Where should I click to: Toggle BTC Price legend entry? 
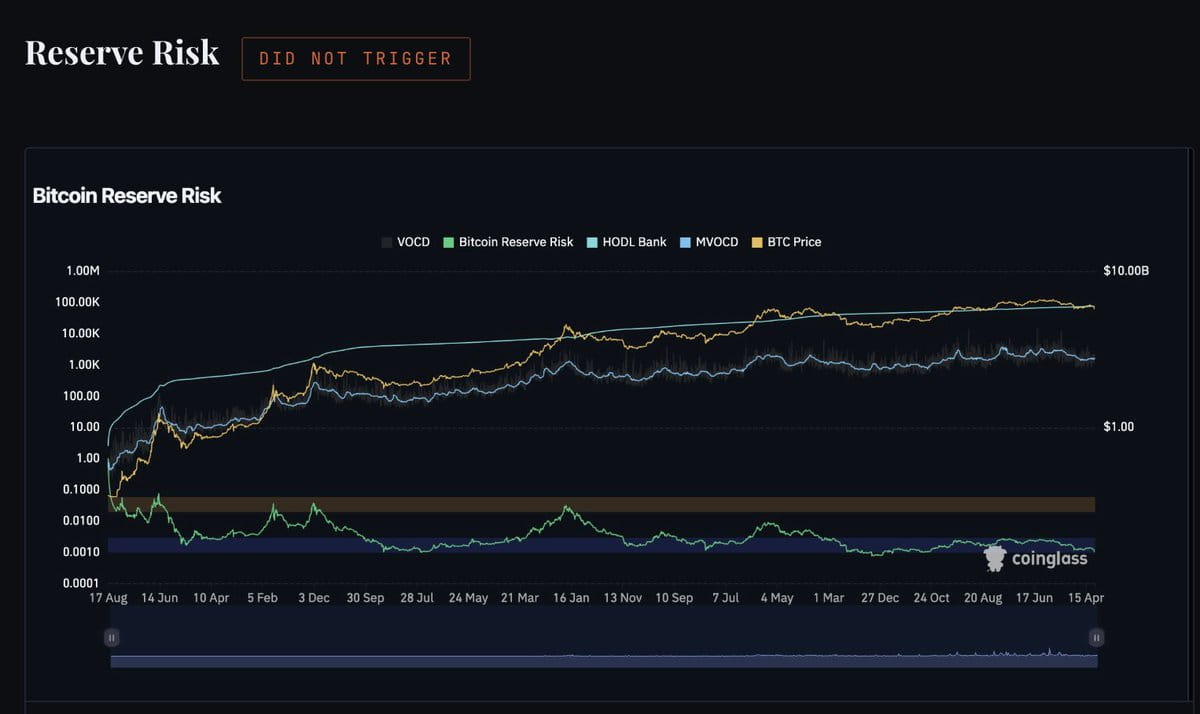[786, 242]
